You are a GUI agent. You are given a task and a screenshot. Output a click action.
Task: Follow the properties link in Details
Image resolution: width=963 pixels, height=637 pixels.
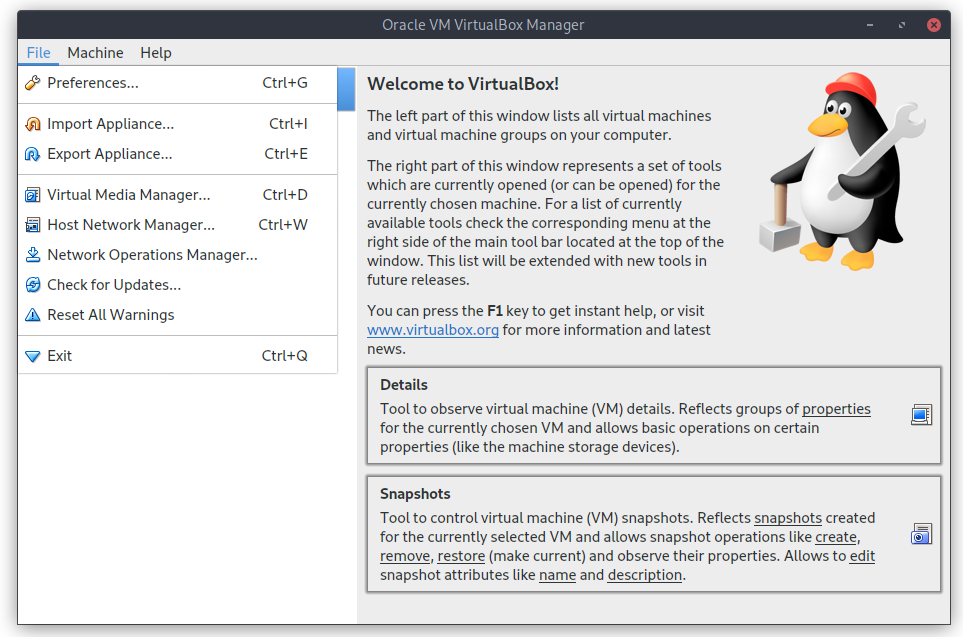tap(836, 409)
